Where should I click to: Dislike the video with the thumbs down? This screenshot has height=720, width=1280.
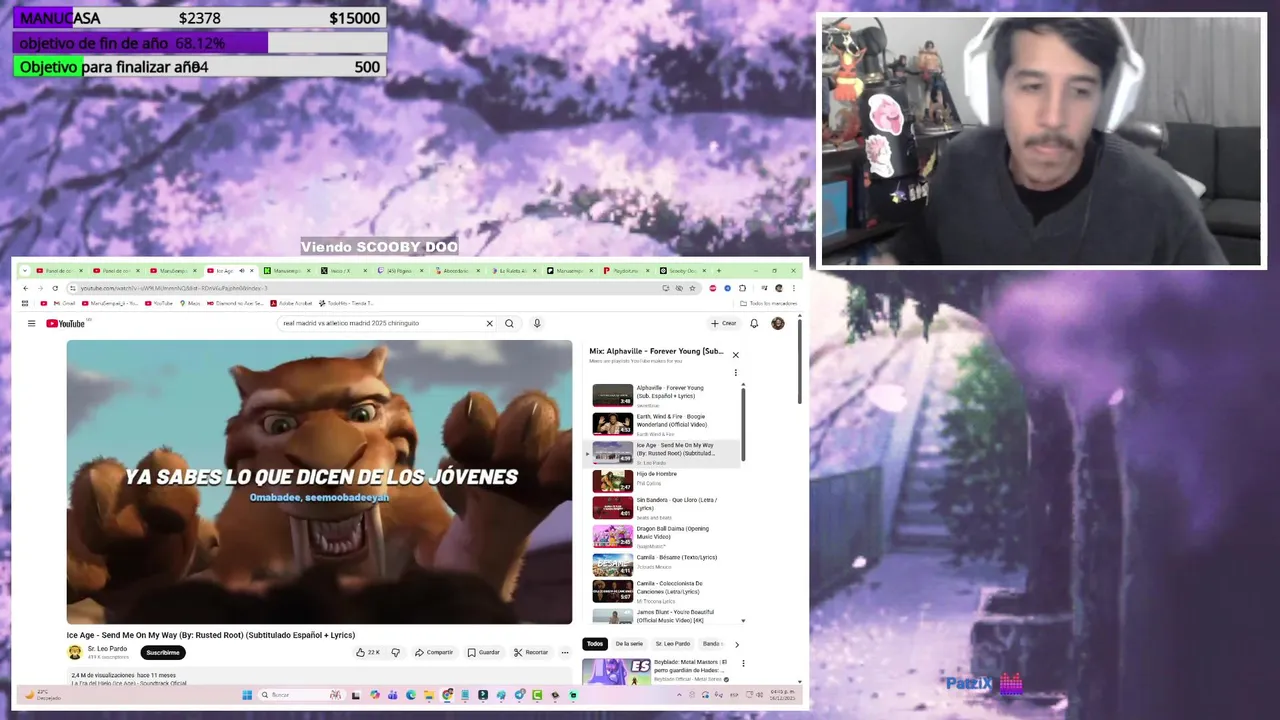point(395,652)
